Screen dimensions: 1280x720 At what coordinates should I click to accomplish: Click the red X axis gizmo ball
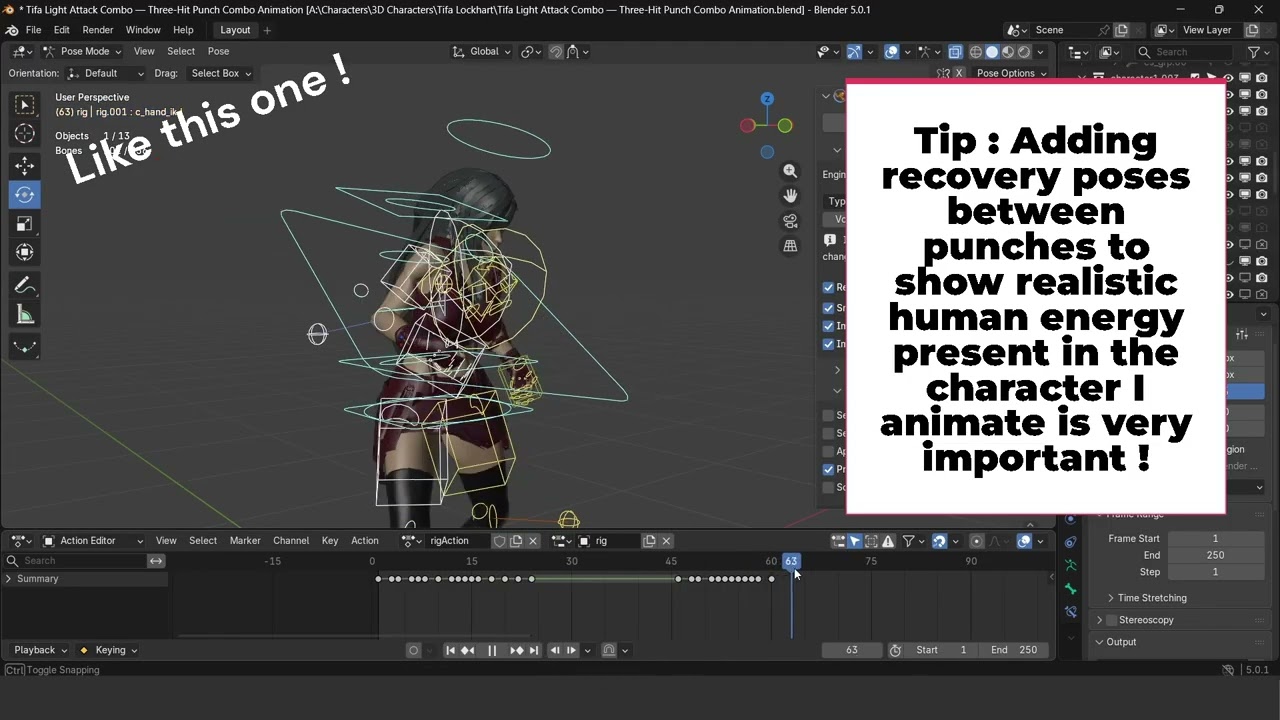748,125
